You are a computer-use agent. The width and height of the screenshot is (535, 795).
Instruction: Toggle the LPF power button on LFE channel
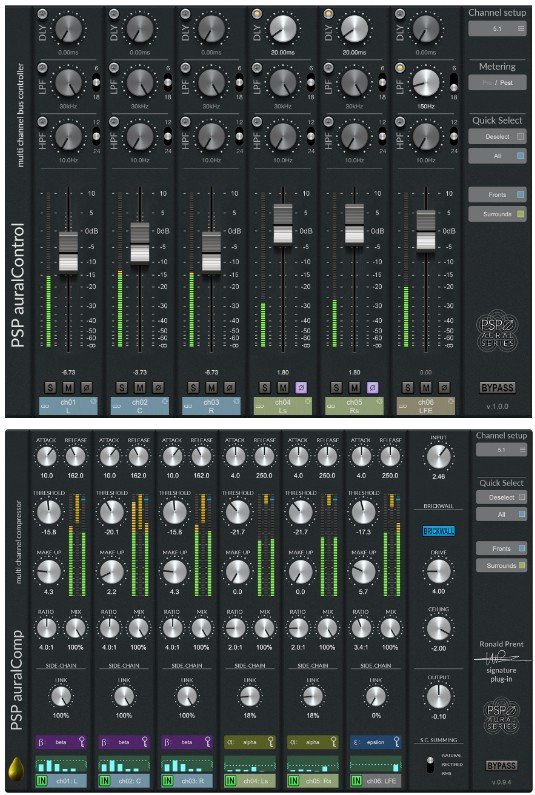coord(400,67)
